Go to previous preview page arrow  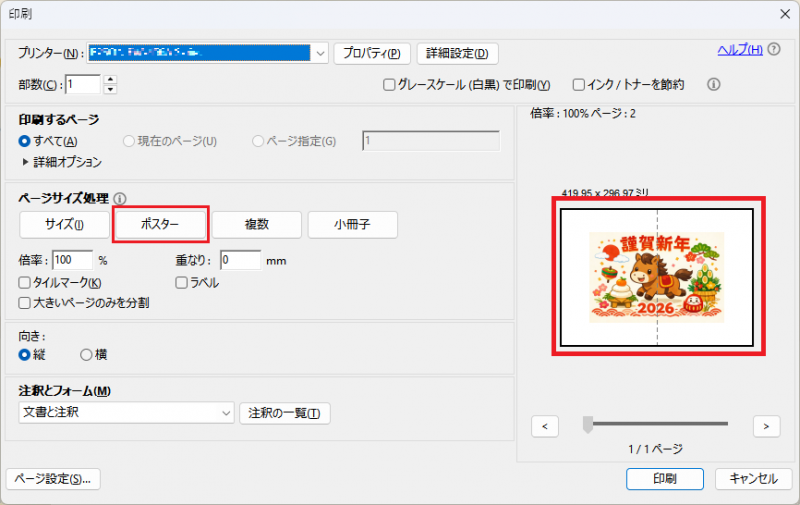coord(545,426)
